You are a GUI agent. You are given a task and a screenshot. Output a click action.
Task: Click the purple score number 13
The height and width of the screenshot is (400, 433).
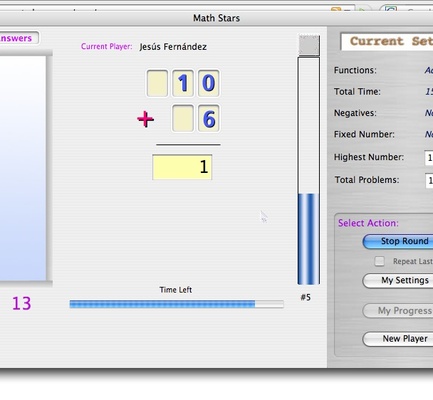[22, 304]
